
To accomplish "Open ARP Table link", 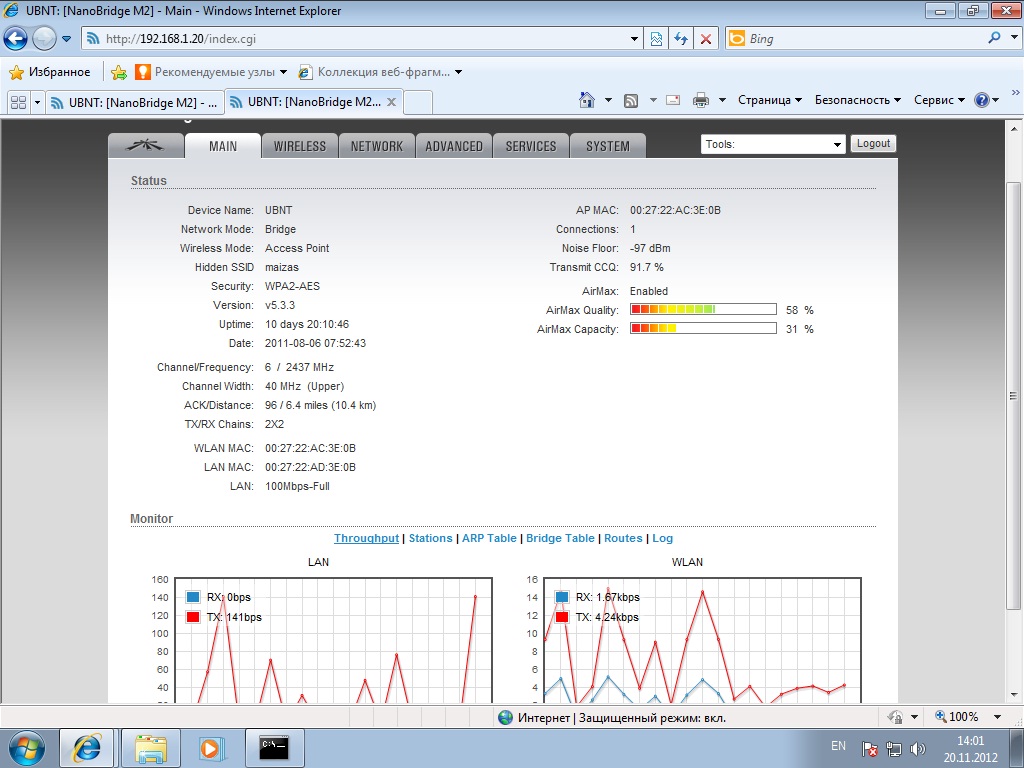I will [489, 538].
